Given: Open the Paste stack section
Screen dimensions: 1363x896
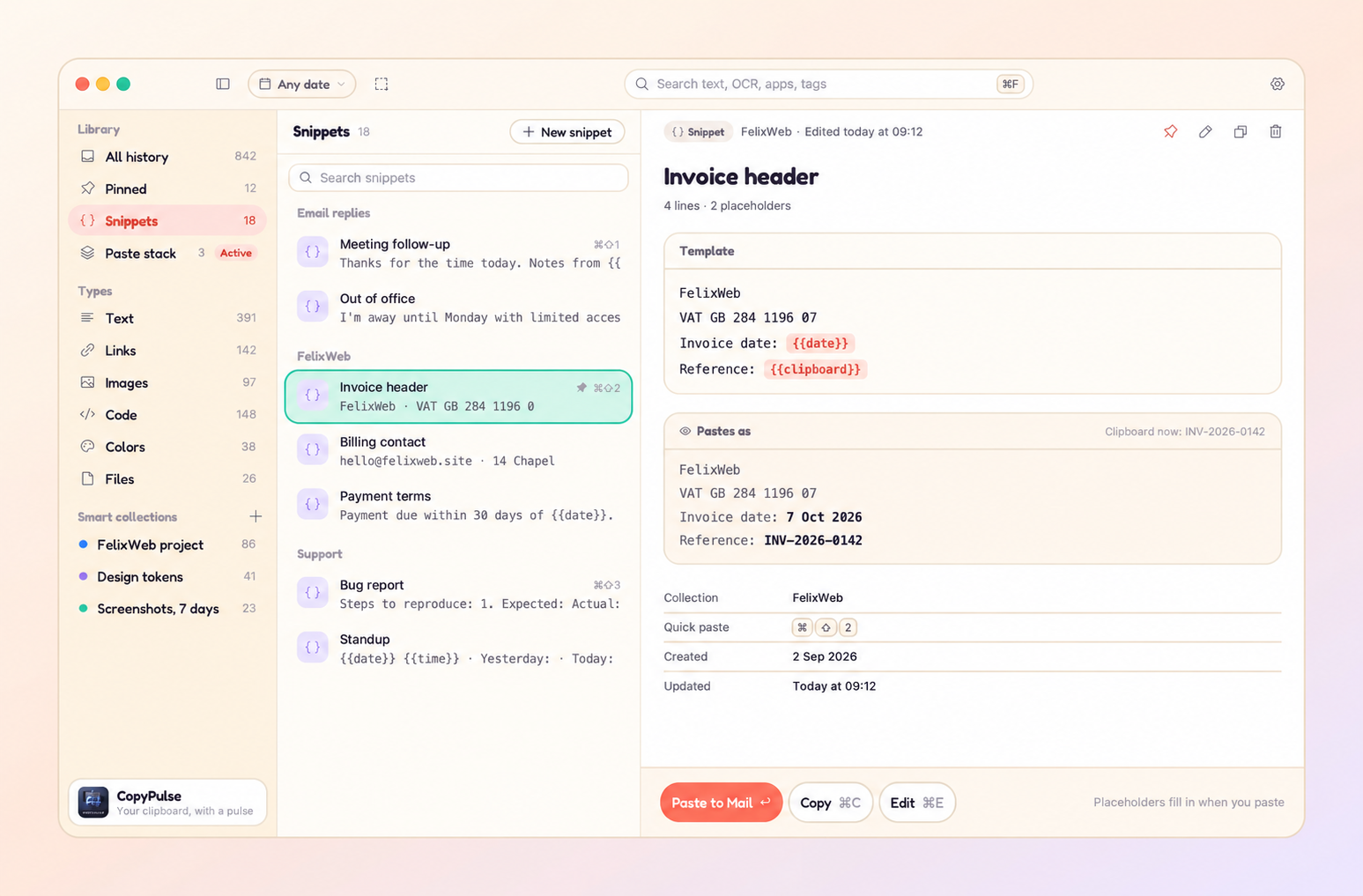Looking at the screenshot, I should click(x=167, y=253).
